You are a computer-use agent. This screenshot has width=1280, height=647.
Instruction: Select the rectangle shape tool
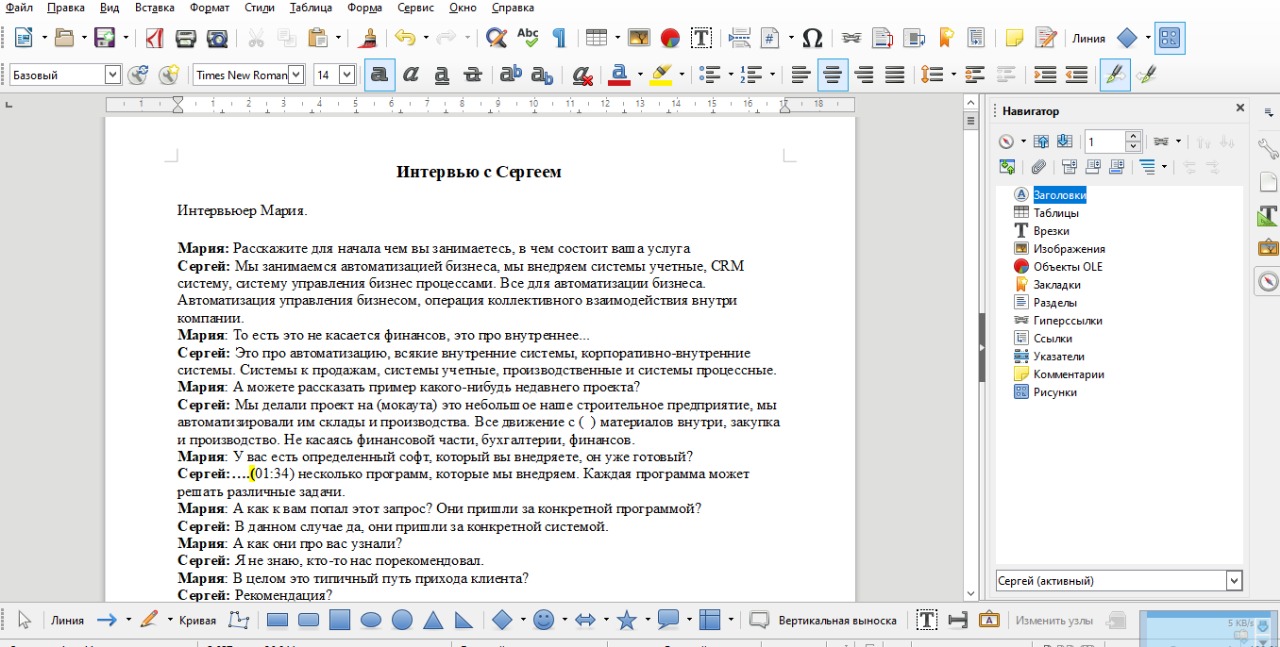coord(277,620)
